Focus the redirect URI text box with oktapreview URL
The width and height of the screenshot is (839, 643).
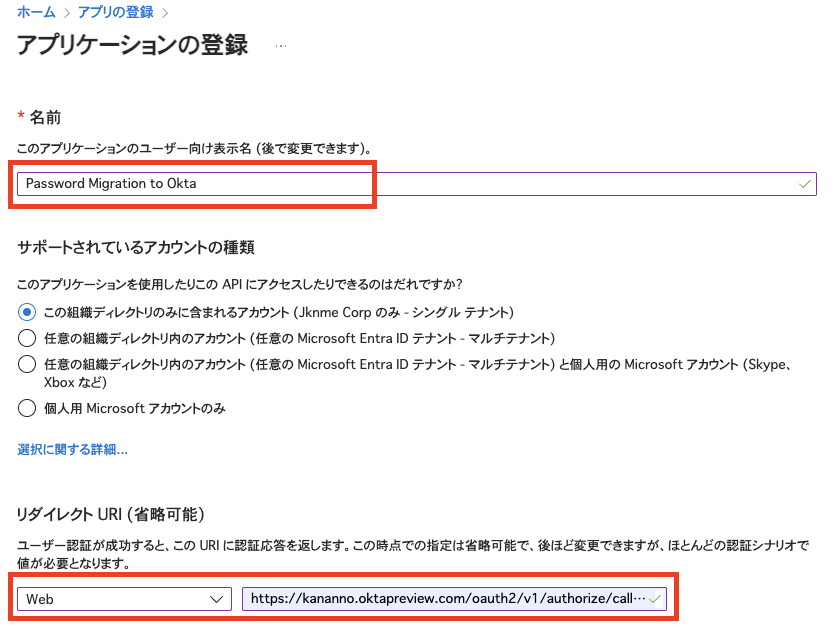445,598
